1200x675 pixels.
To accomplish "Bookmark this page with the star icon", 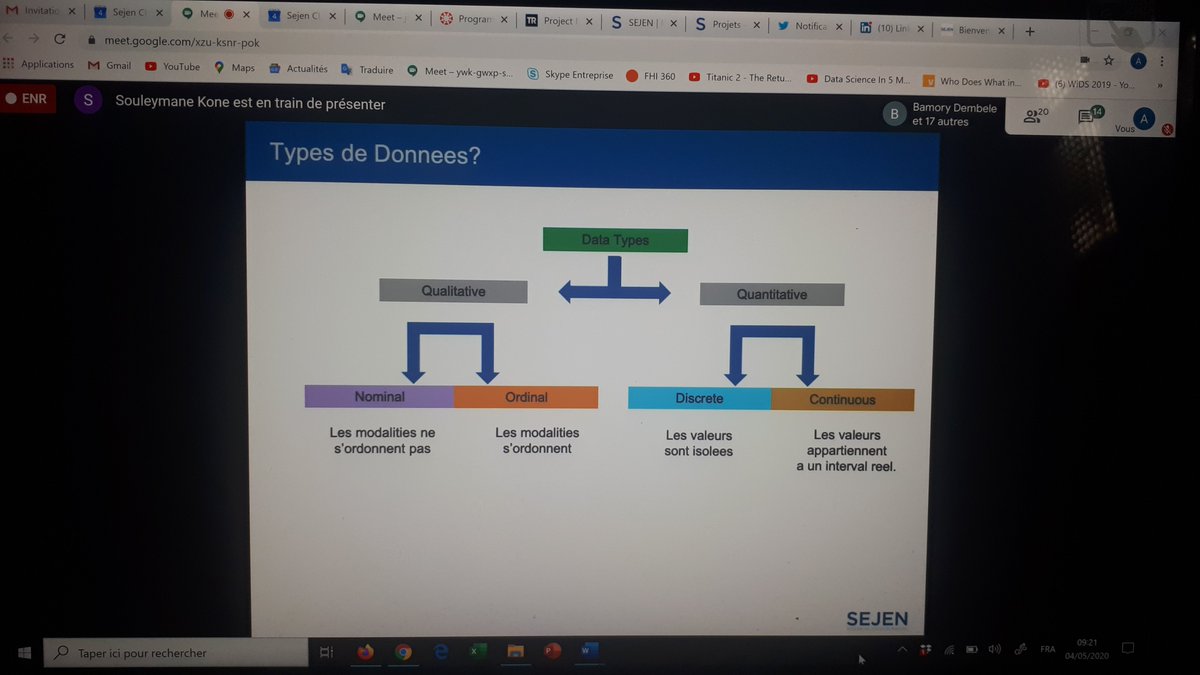I will point(1108,61).
